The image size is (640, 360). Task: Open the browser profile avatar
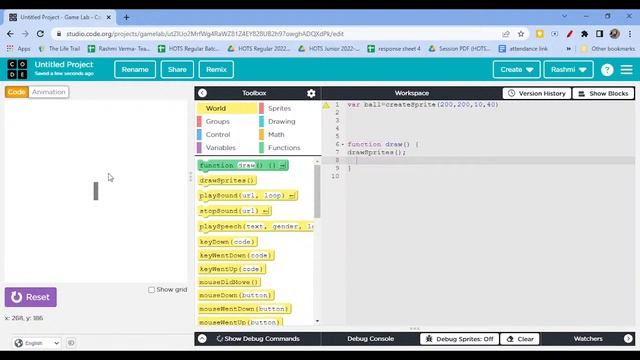(x=615, y=34)
